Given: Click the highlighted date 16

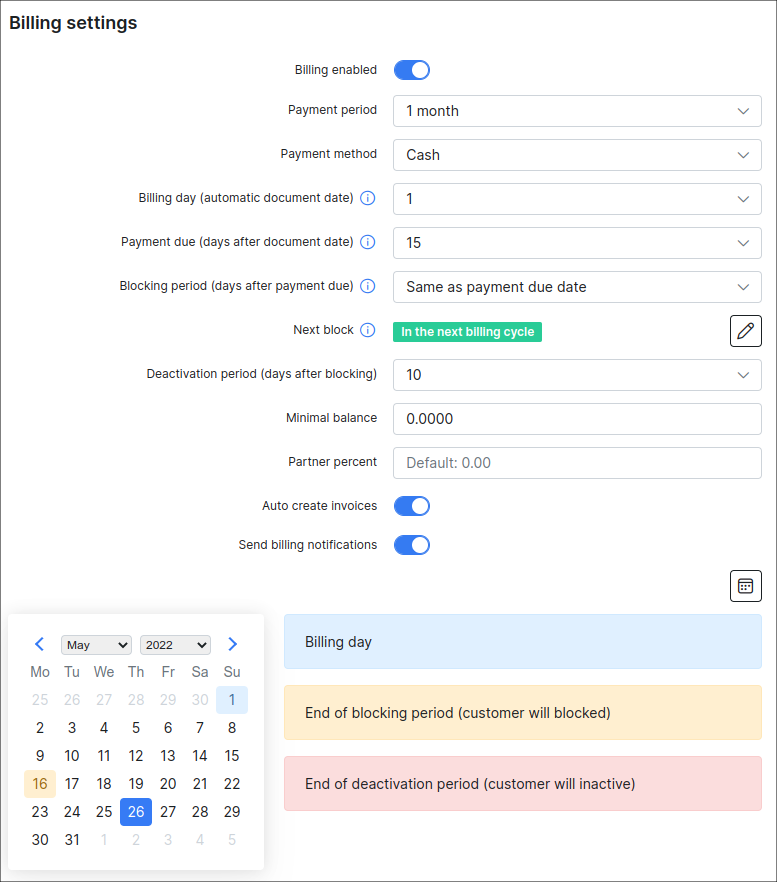Looking at the screenshot, I should tap(40, 784).
